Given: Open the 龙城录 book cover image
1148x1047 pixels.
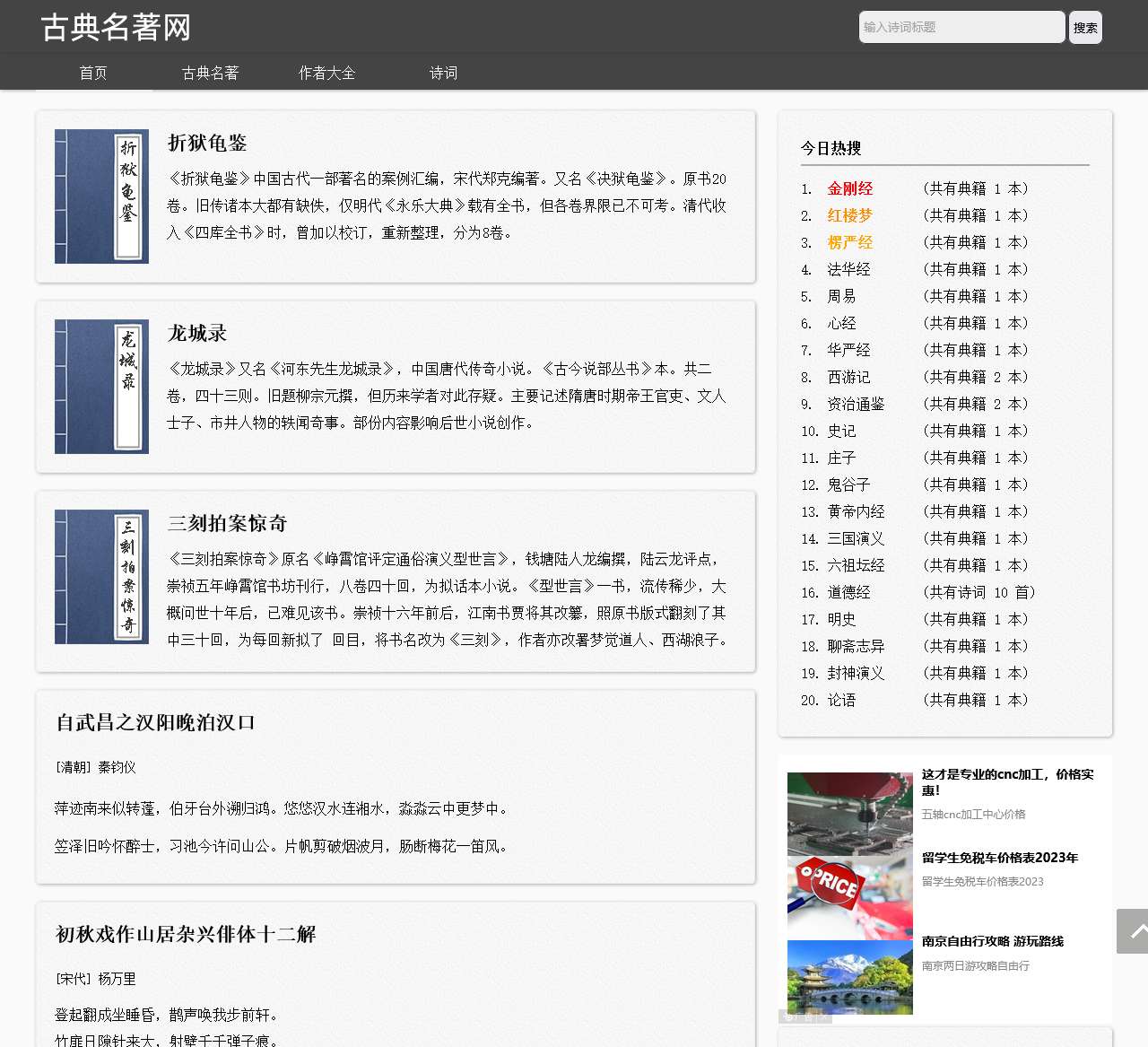Looking at the screenshot, I should point(101,387).
